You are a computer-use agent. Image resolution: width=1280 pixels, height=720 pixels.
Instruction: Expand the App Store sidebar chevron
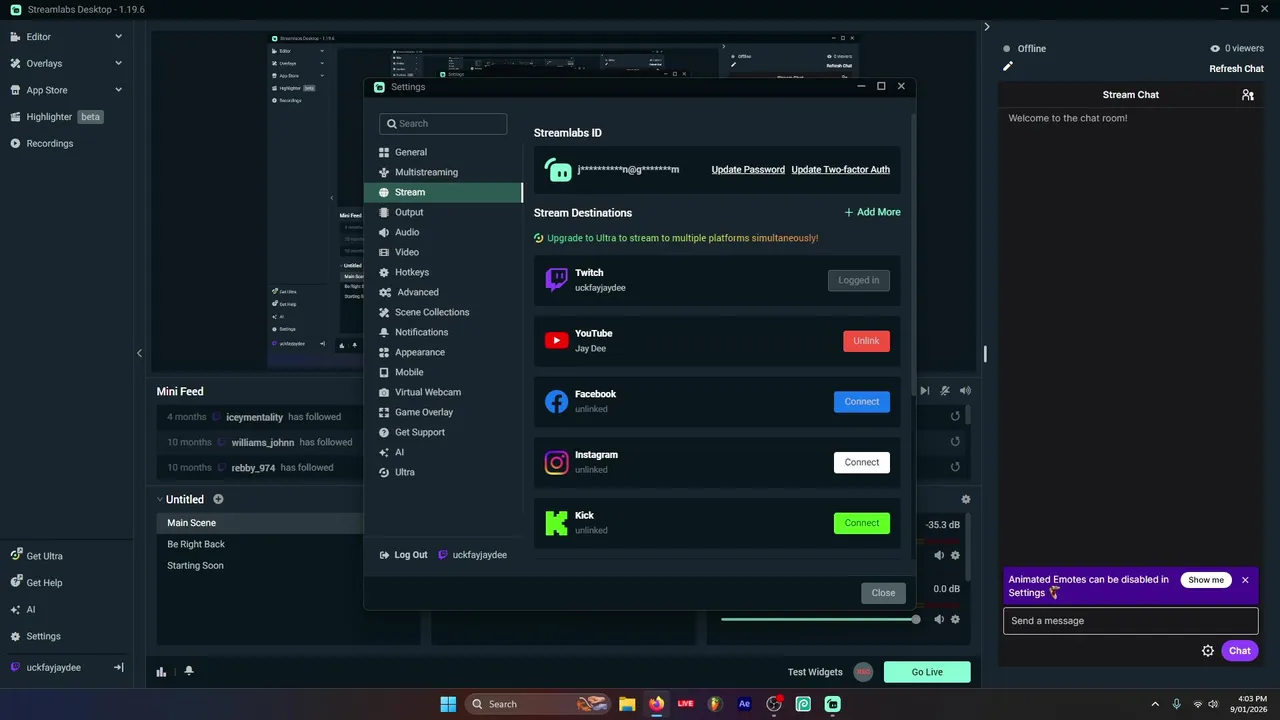tap(118, 90)
